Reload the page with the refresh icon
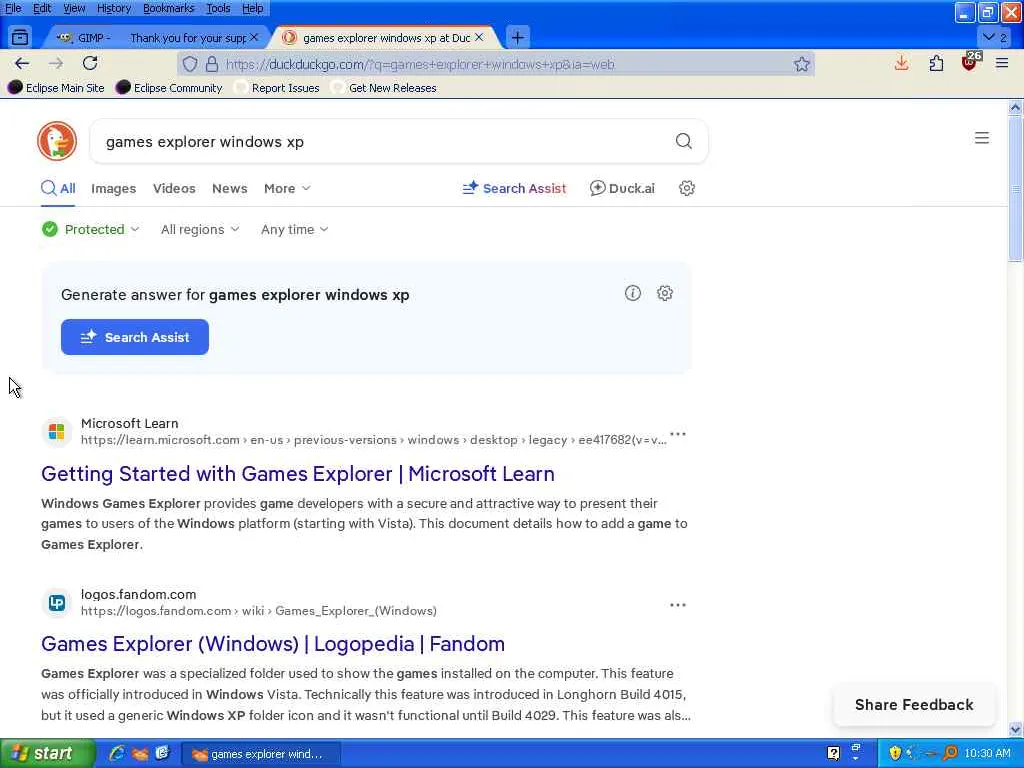Viewport: 1024px width, 768px height. point(90,63)
